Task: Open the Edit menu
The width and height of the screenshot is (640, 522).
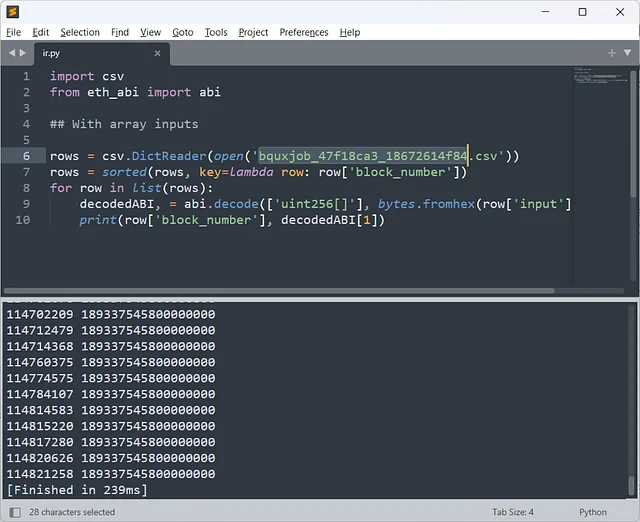Action: pyautogui.click(x=40, y=32)
